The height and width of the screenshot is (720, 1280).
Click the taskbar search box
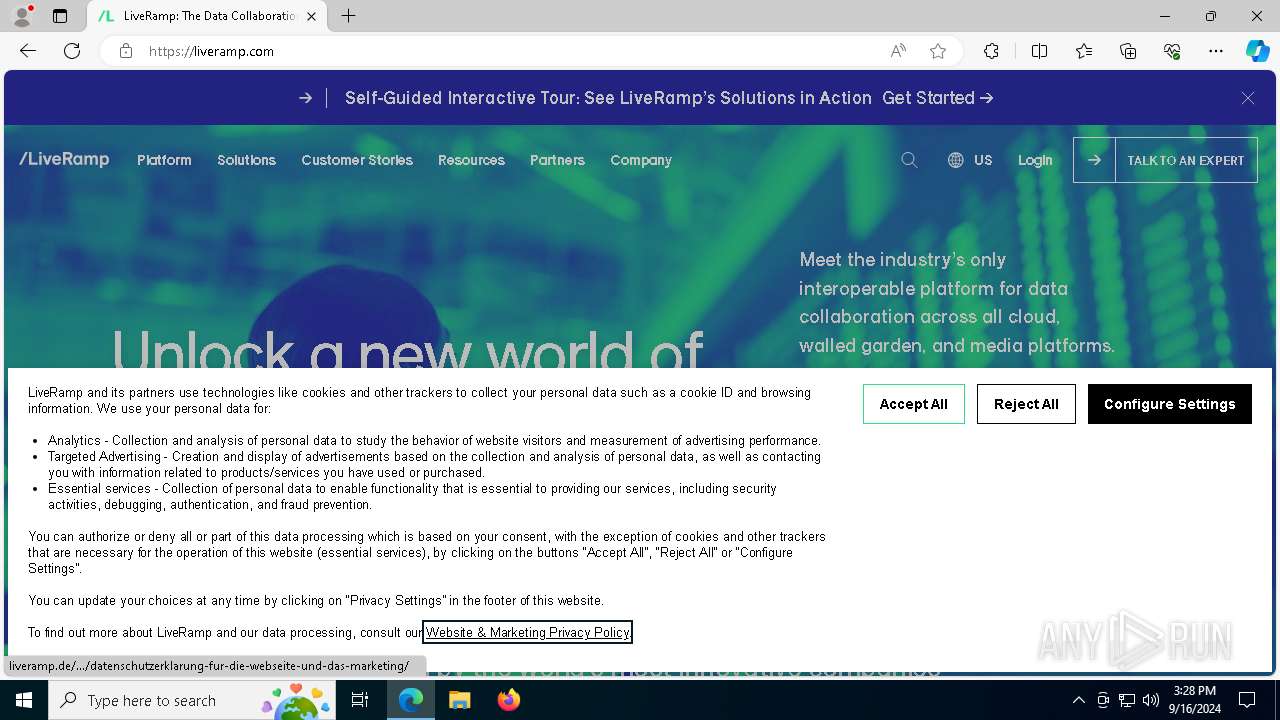[192, 700]
